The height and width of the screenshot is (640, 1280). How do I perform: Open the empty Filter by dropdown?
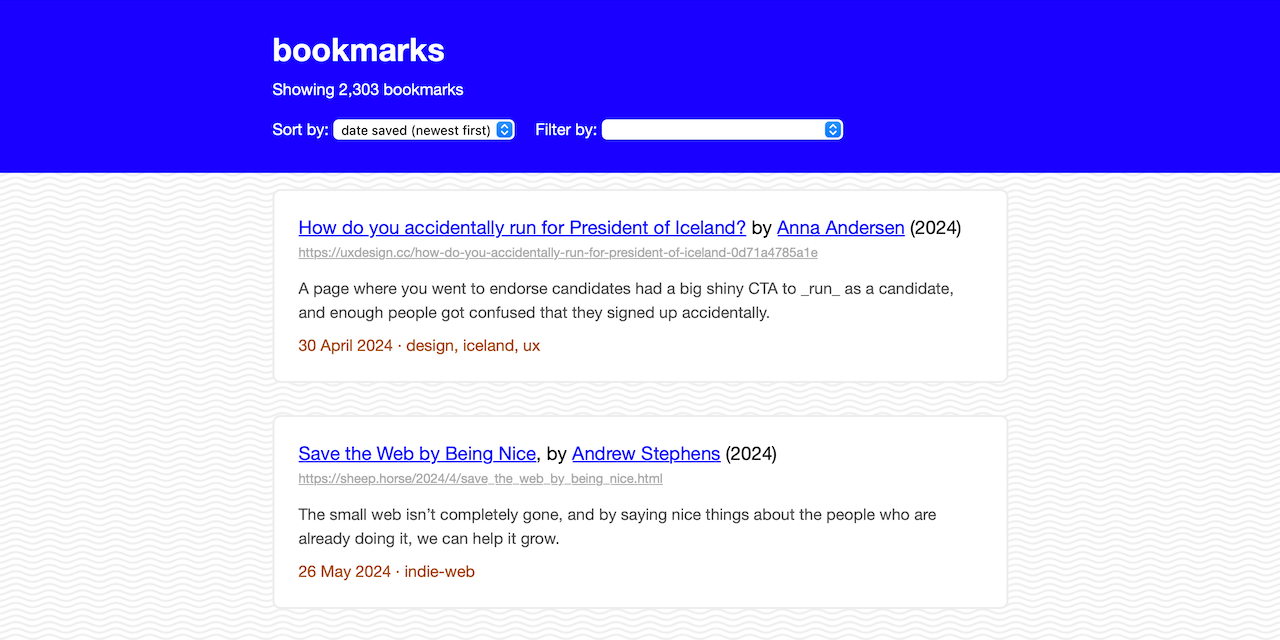point(722,130)
